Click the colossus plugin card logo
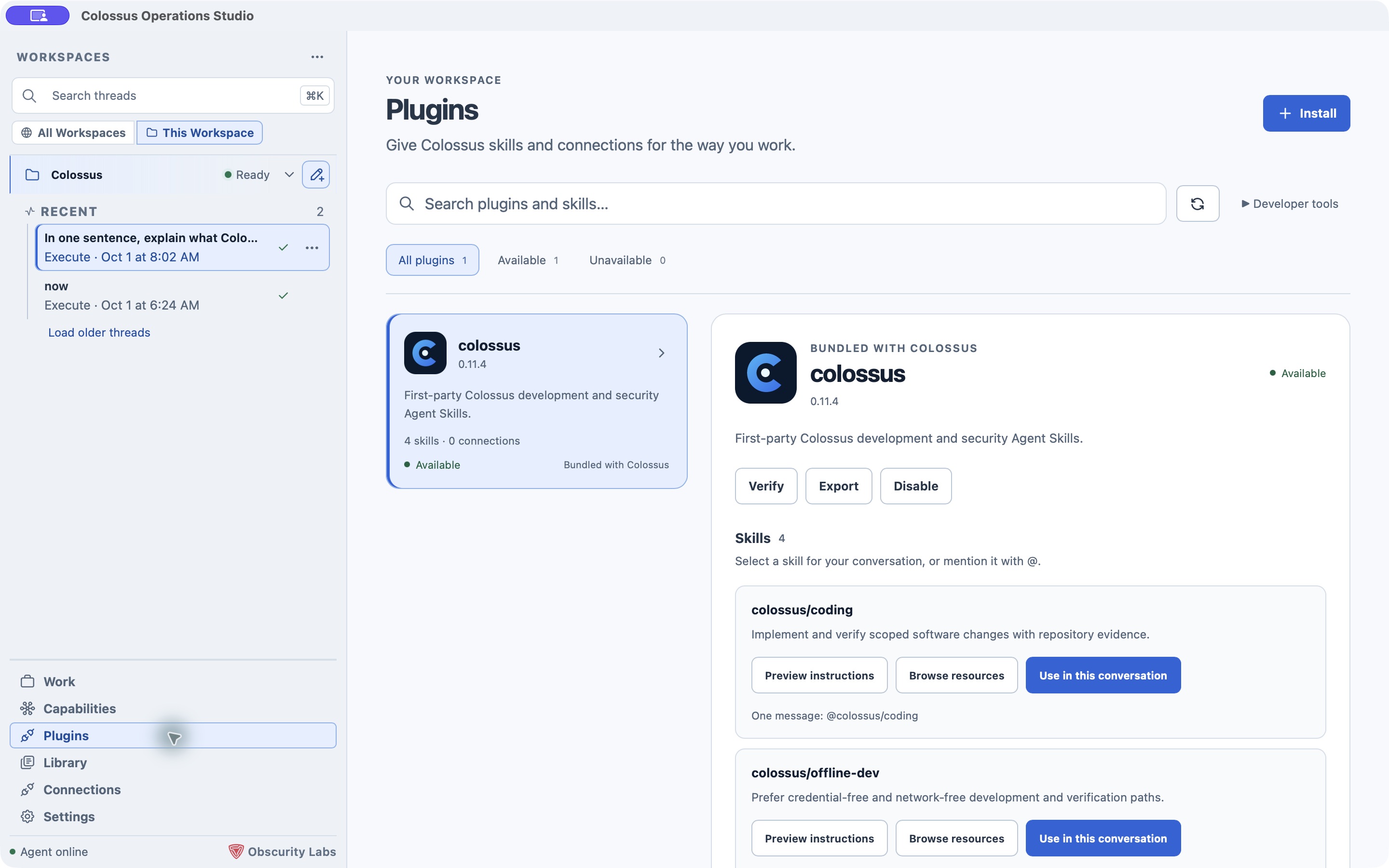The height and width of the screenshot is (868, 1389). [425, 353]
